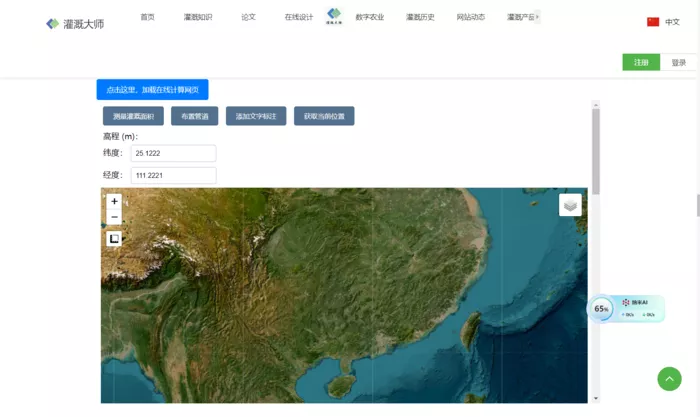
Task: Open the 首页 menu item
Action: 147,17
